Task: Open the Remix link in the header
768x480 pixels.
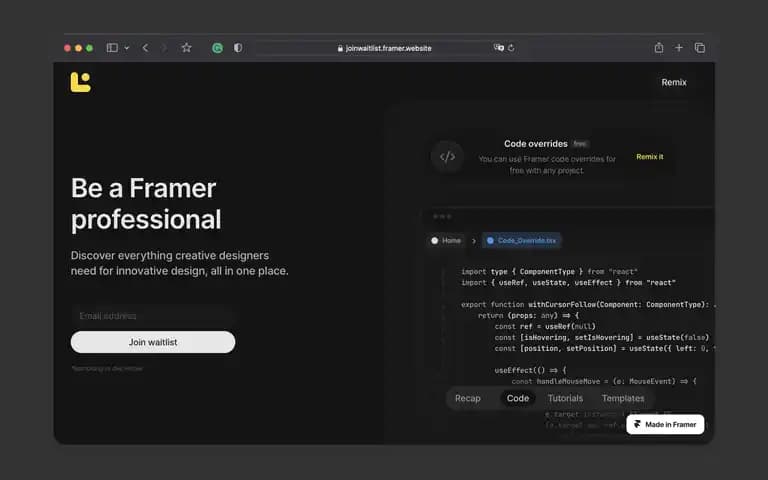Action: pos(674,82)
